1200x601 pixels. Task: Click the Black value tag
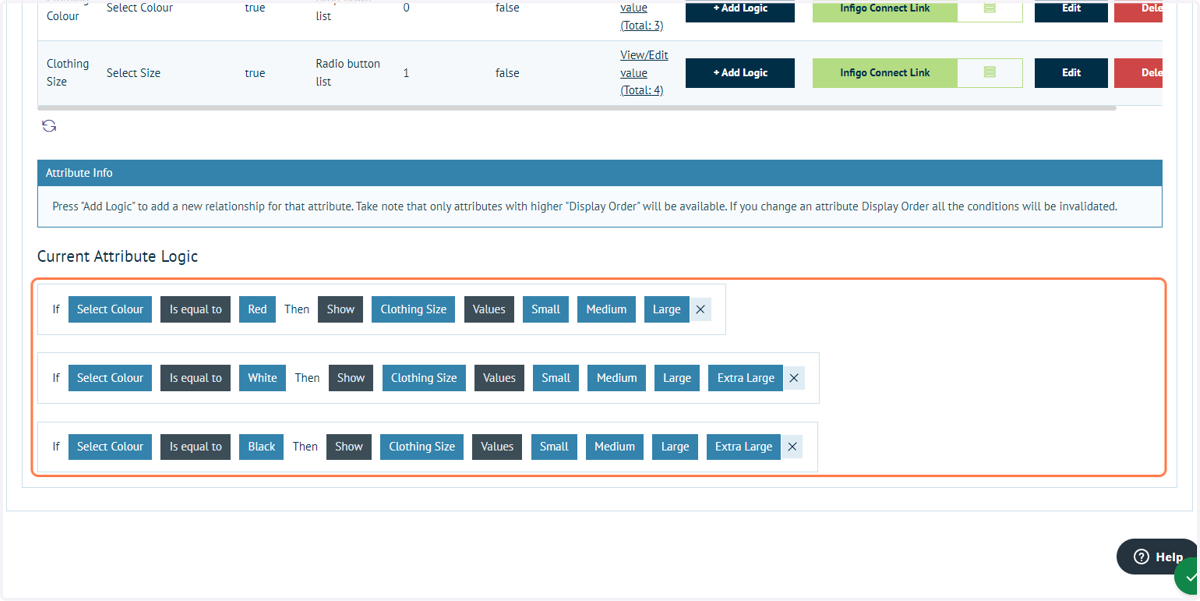click(x=261, y=447)
